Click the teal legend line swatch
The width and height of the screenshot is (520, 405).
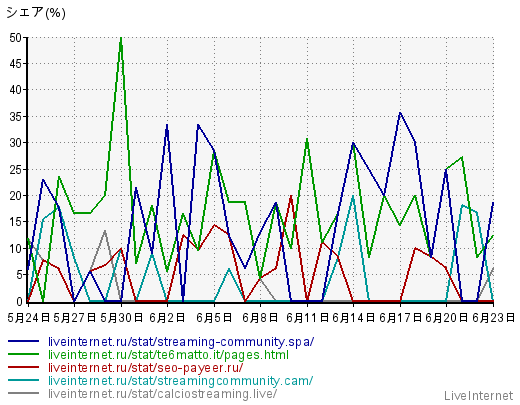pos(23,380)
